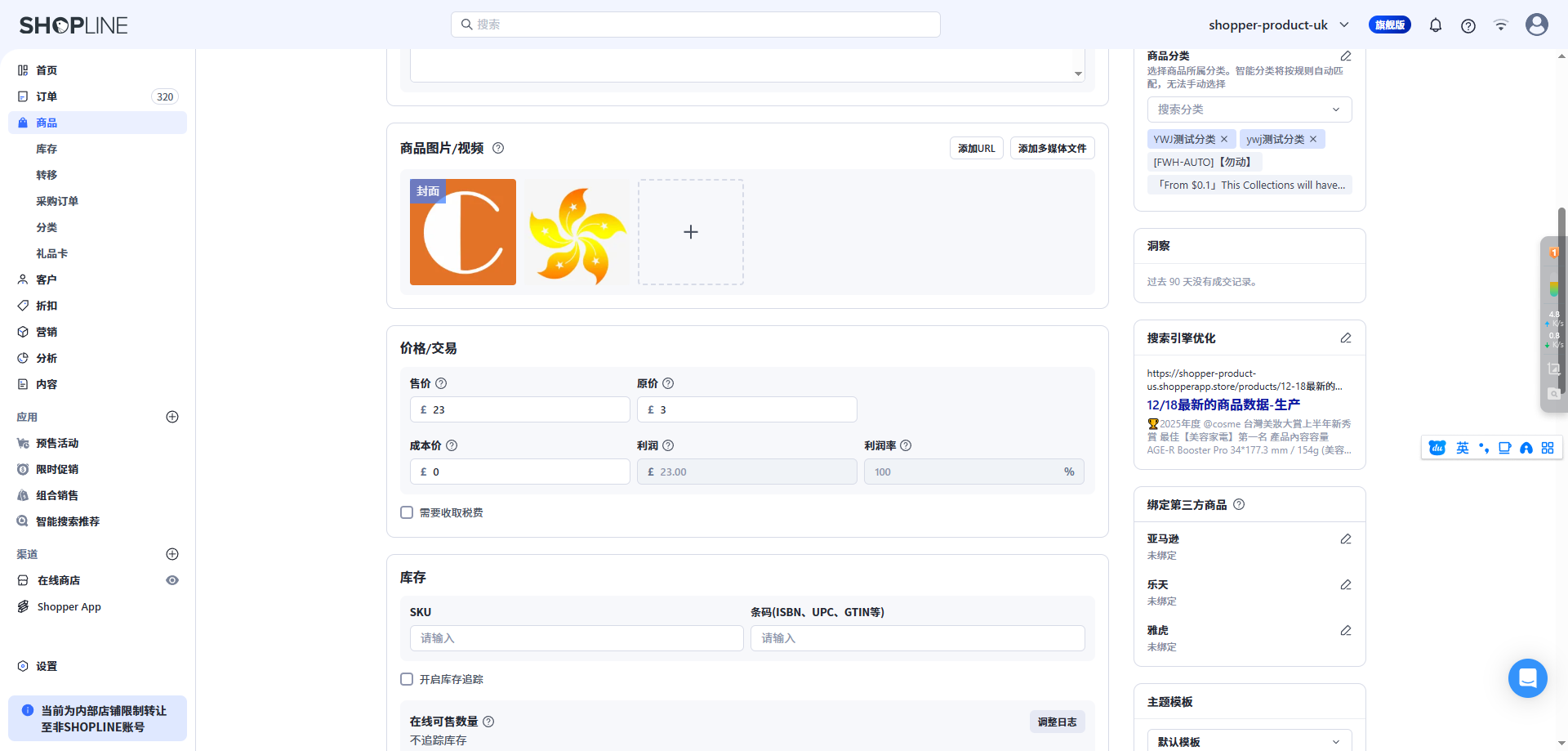1568x751 pixels.
Task: Open the notification bell icon
Action: 1435,25
